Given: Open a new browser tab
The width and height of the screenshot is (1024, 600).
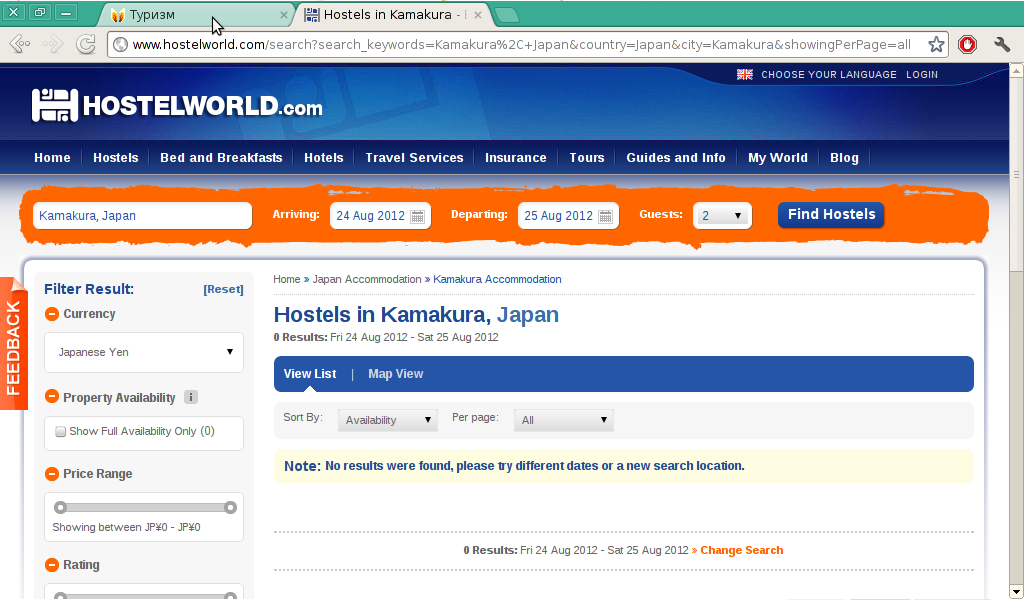Looking at the screenshot, I should [x=507, y=14].
